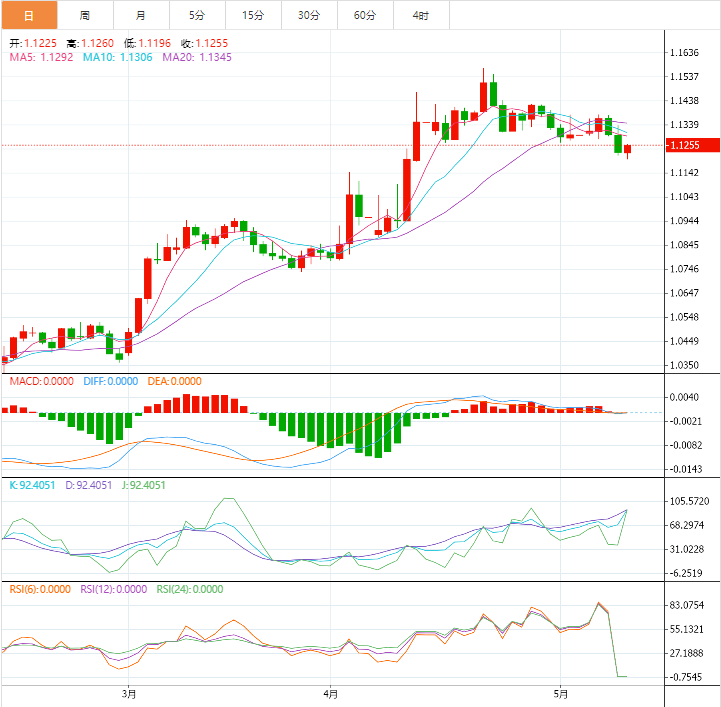Click the RSI(6):0.0000 label

tap(40, 589)
